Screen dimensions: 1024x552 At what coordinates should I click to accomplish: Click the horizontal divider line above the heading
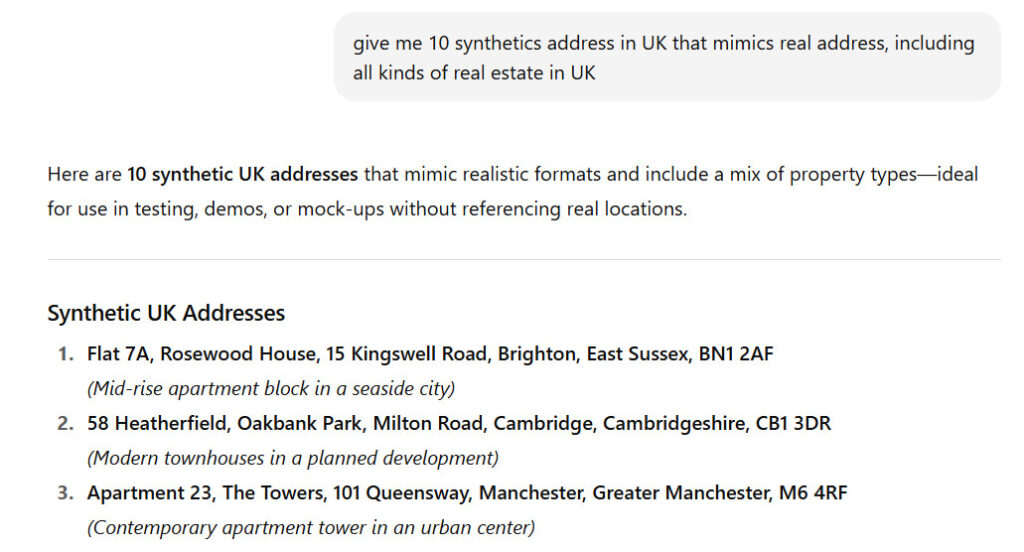(x=524, y=260)
